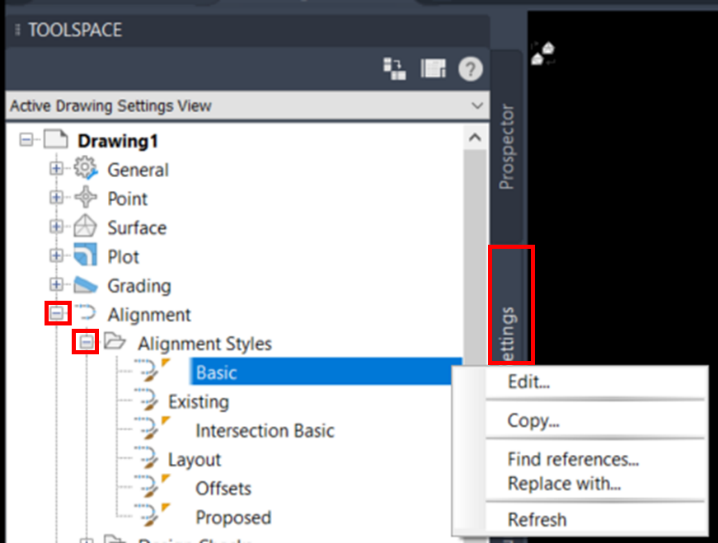Image resolution: width=718 pixels, height=543 pixels.
Task: Click the Point collection icon
Action: 86,199
